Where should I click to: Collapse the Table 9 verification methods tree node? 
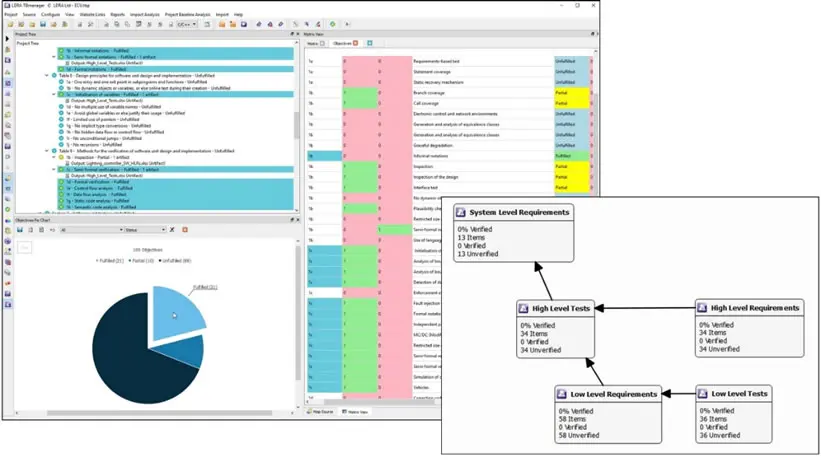46,150
